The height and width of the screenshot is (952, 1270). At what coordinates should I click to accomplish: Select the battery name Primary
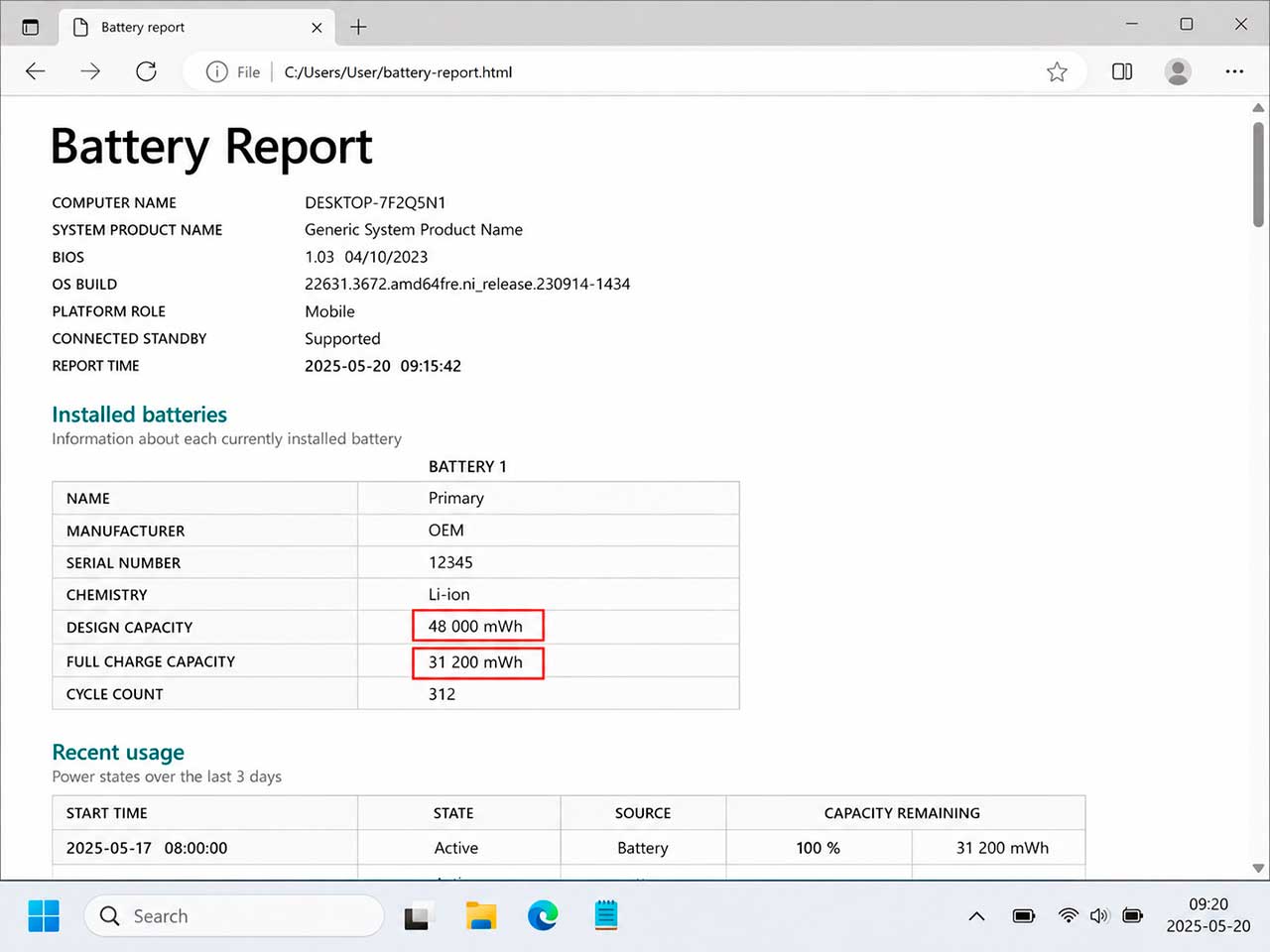click(456, 498)
